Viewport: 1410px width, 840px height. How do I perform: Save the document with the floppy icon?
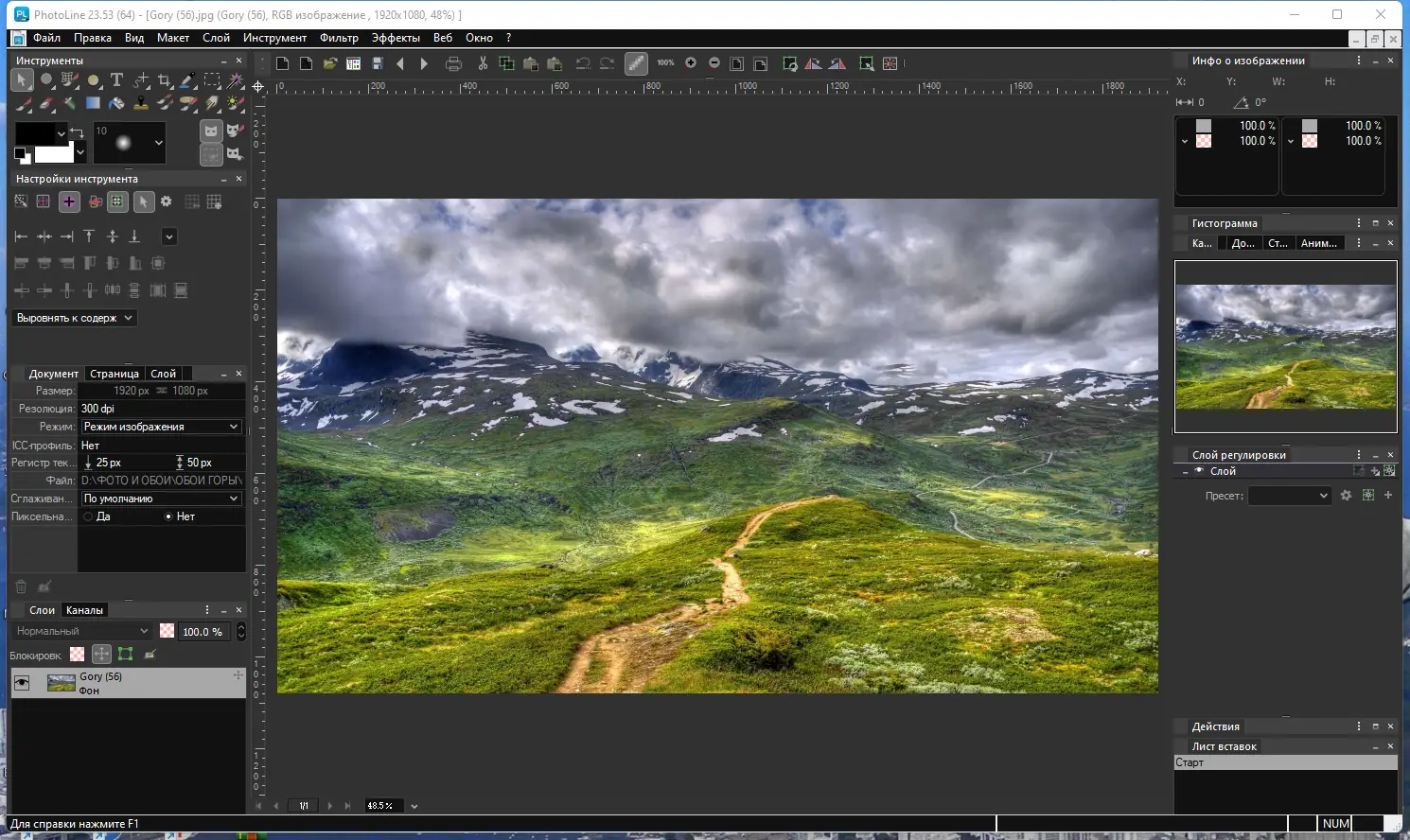(x=377, y=63)
